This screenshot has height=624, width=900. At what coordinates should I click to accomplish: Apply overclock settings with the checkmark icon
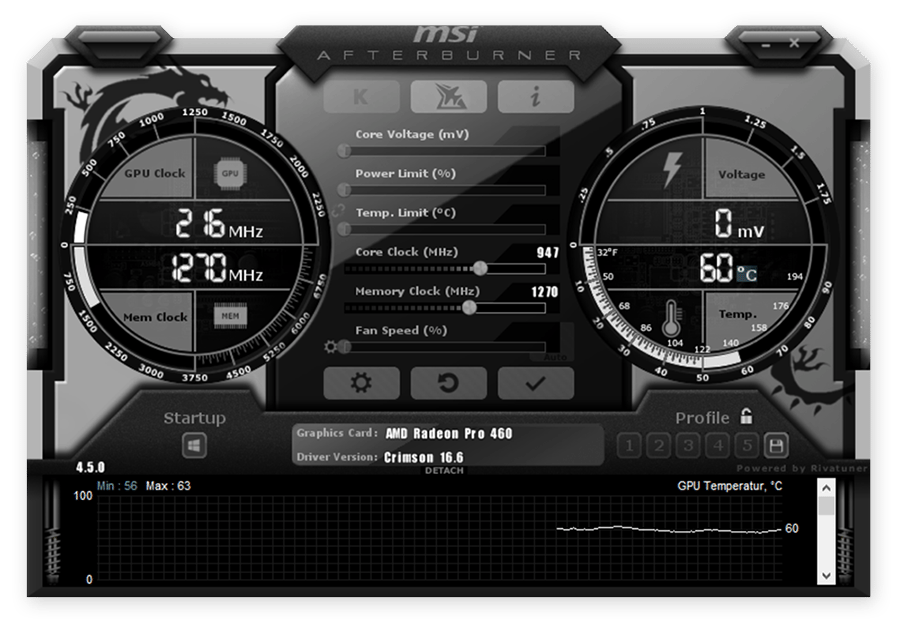pyautogui.click(x=536, y=383)
